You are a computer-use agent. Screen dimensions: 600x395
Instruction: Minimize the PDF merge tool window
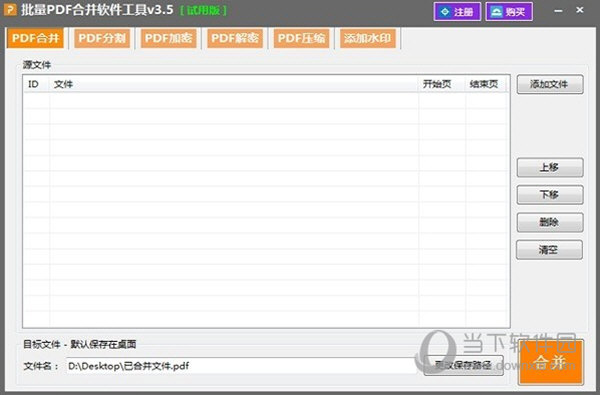[x=558, y=11]
